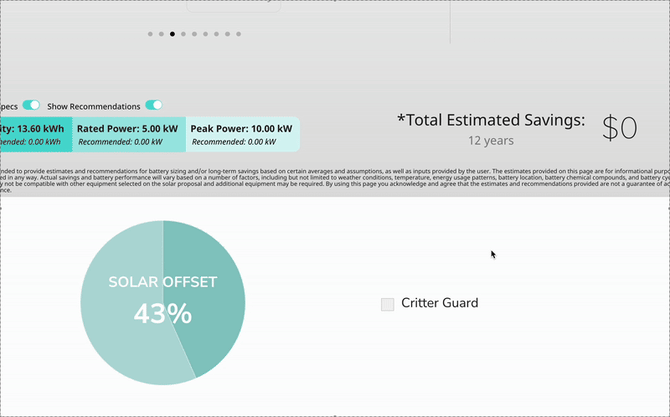Jump to the fourth carousel dot
Screen dimensions: 670x417
pyautogui.click(x=183, y=34)
